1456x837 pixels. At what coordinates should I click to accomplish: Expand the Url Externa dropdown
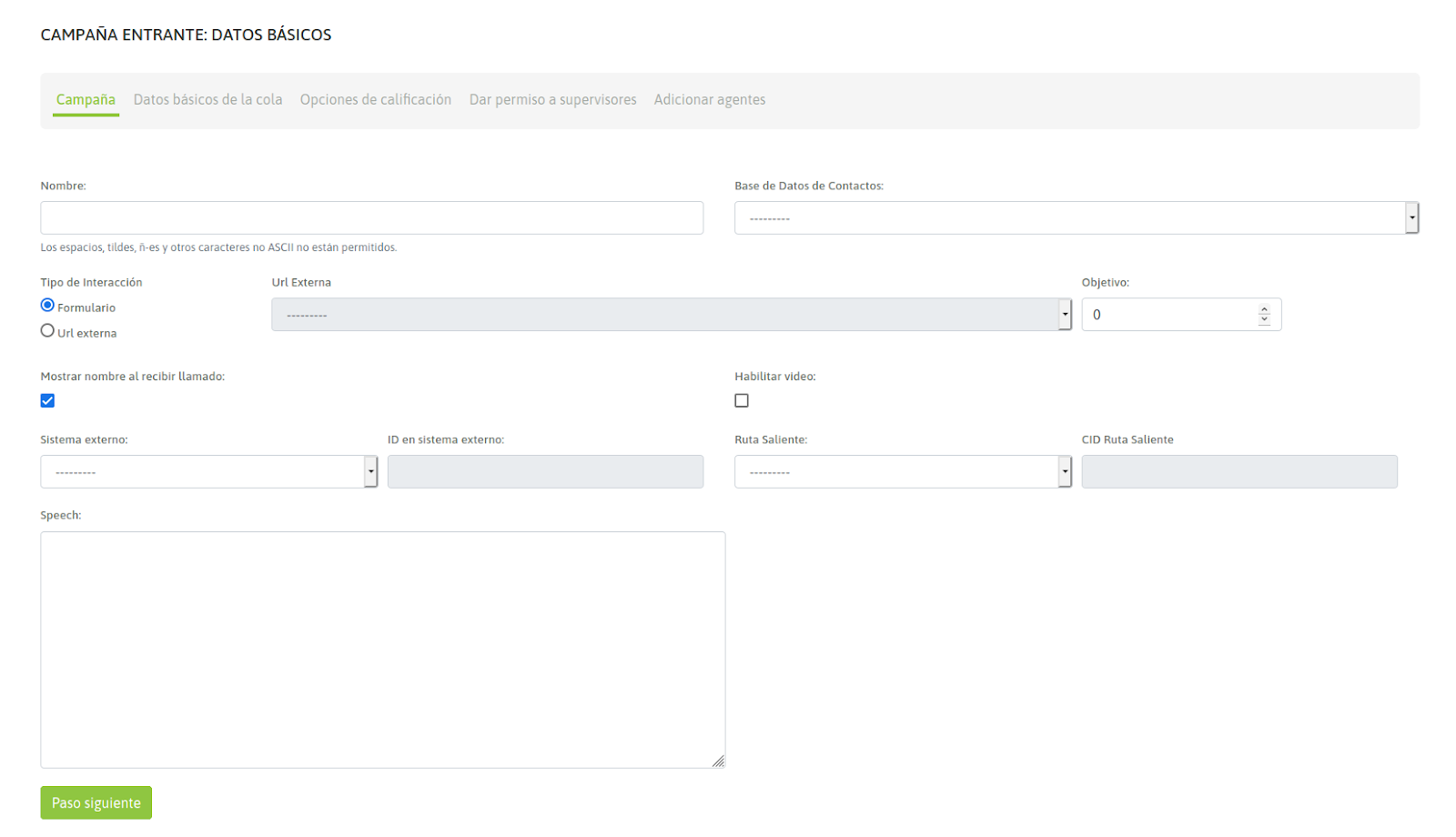tap(672, 315)
